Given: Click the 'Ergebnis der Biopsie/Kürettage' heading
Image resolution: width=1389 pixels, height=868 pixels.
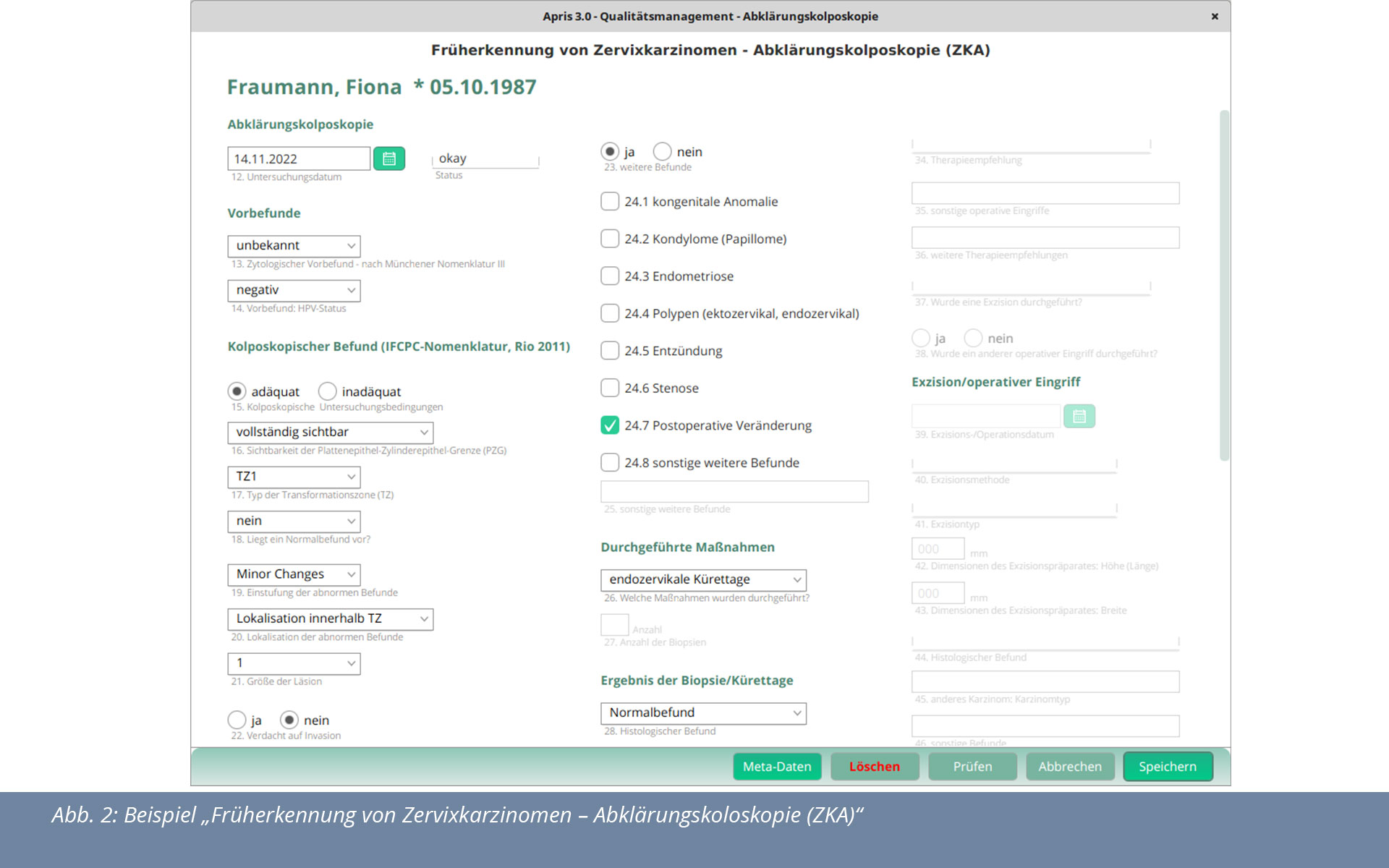Looking at the screenshot, I should (x=697, y=681).
